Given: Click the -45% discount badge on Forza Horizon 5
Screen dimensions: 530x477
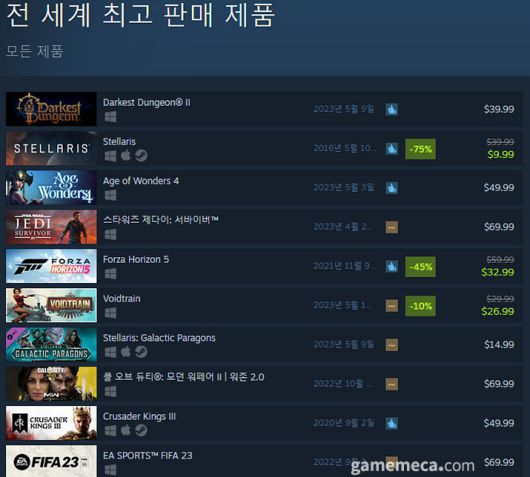Looking at the screenshot, I should click(x=420, y=266).
